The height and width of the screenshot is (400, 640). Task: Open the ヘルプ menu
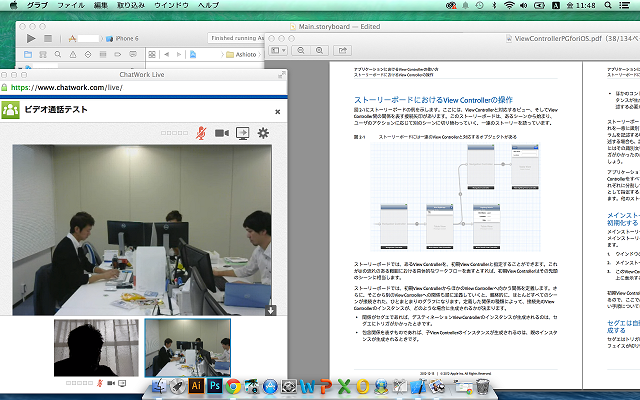pos(208,5)
